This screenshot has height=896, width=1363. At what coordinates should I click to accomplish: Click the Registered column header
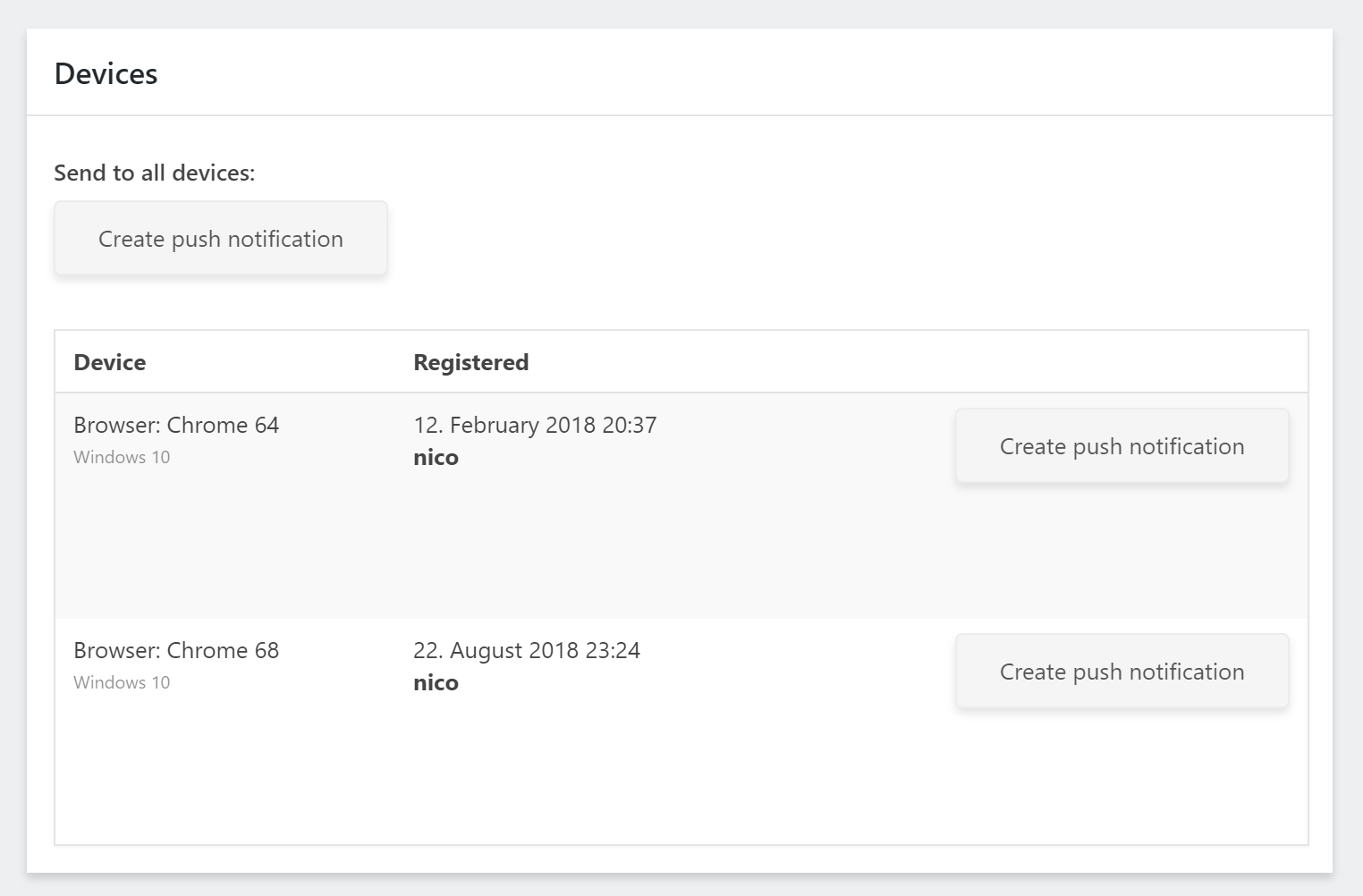tap(470, 362)
